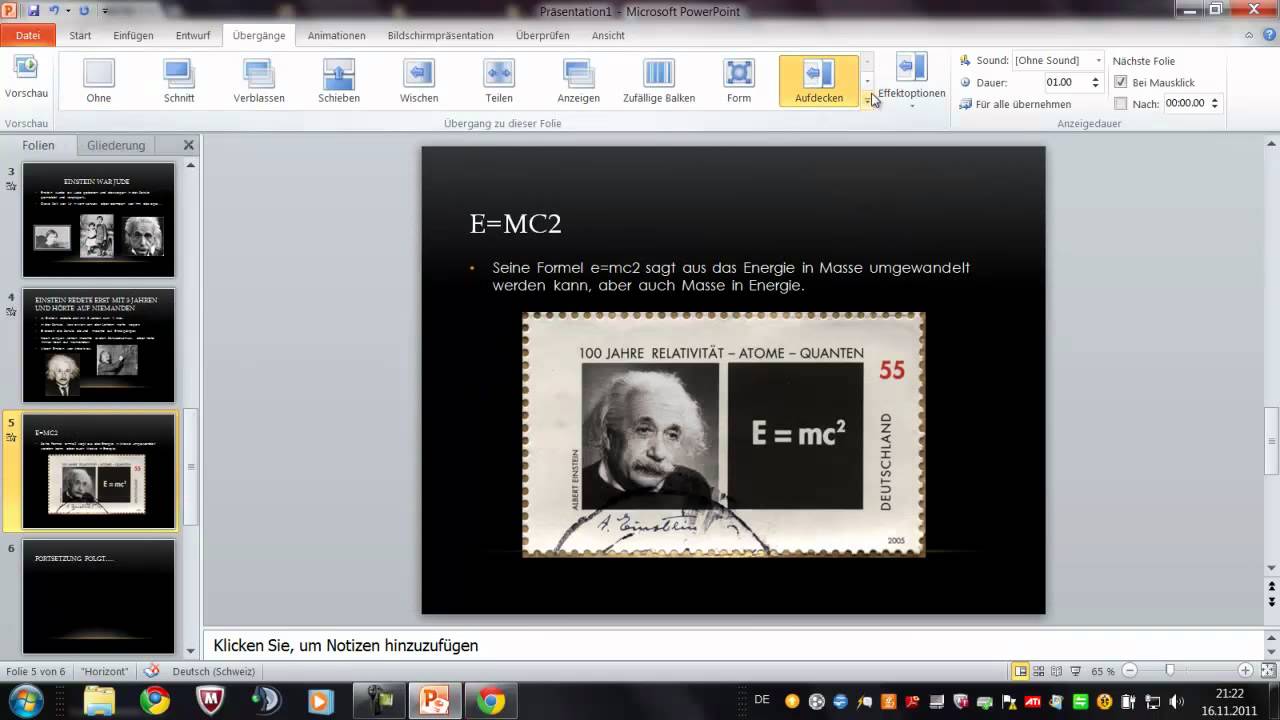
Task: Choose the Form transition
Action: [739, 81]
